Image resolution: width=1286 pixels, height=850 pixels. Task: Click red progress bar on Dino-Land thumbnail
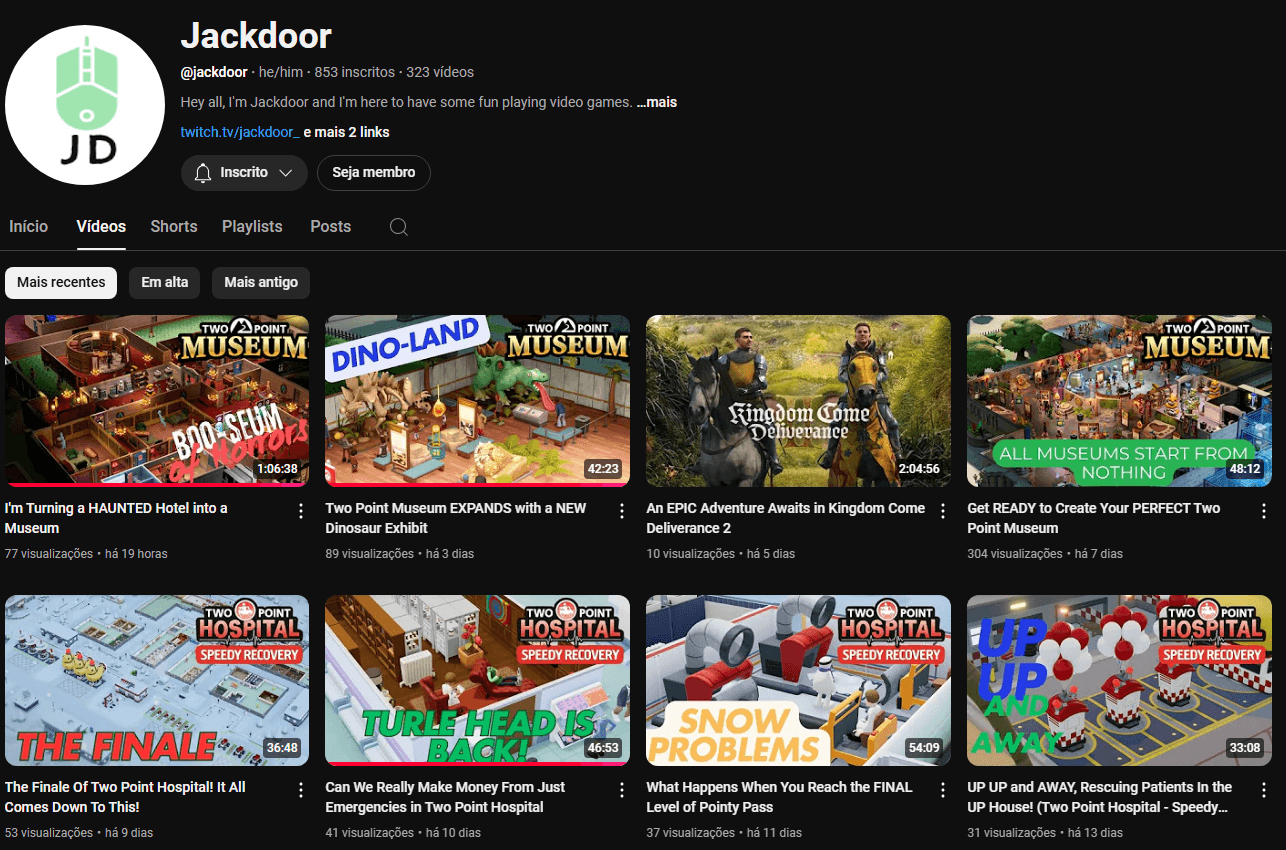coord(477,485)
